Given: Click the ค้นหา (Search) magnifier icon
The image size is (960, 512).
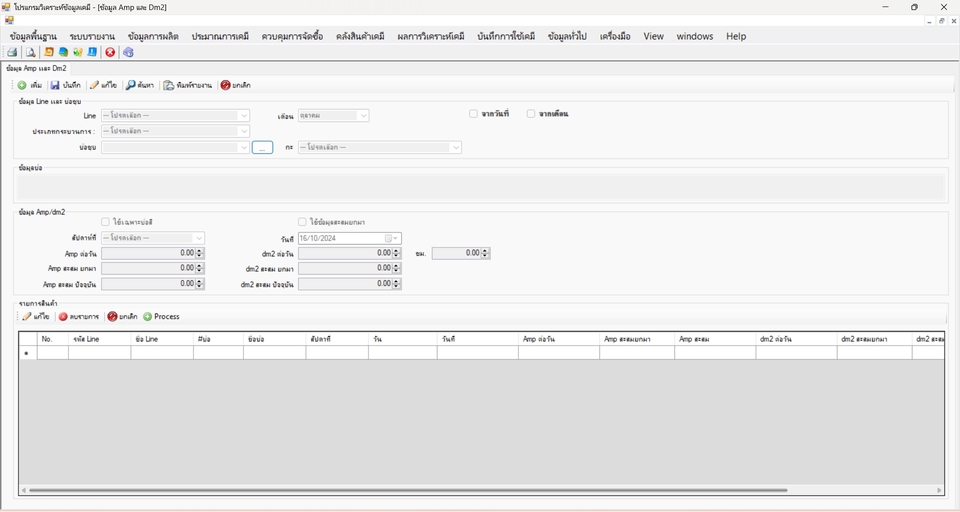Looking at the screenshot, I should click(130, 85).
